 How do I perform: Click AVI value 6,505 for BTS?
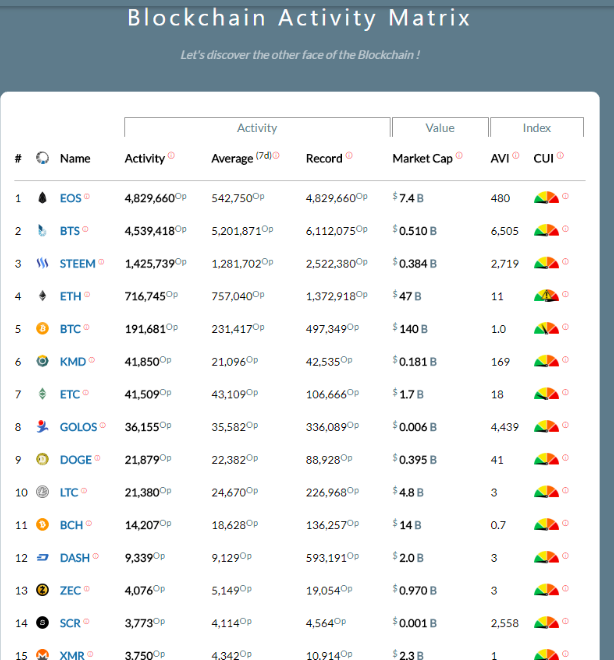[x=505, y=231]
